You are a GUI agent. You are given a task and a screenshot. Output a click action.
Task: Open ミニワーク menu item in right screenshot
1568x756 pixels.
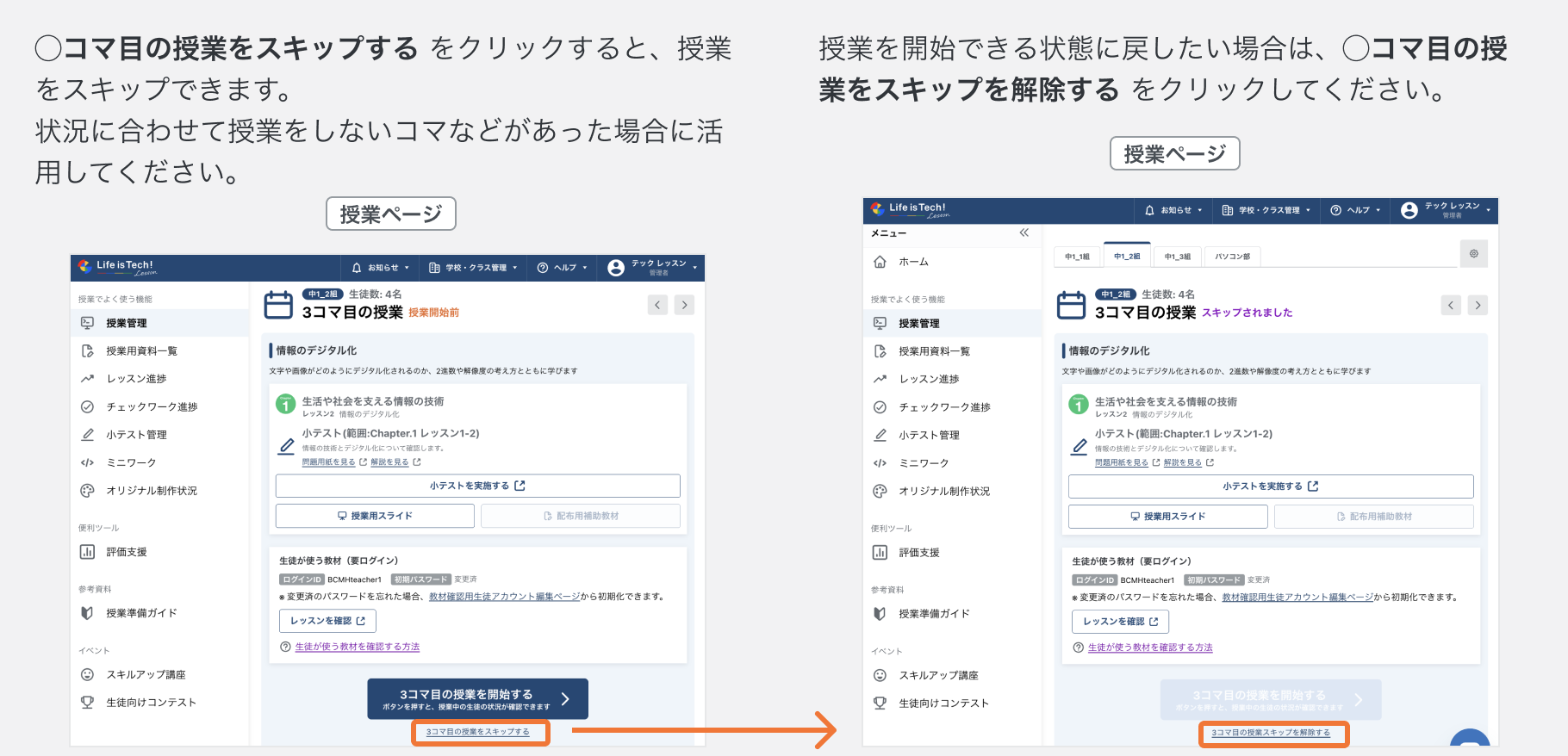(x=953, y=463)
